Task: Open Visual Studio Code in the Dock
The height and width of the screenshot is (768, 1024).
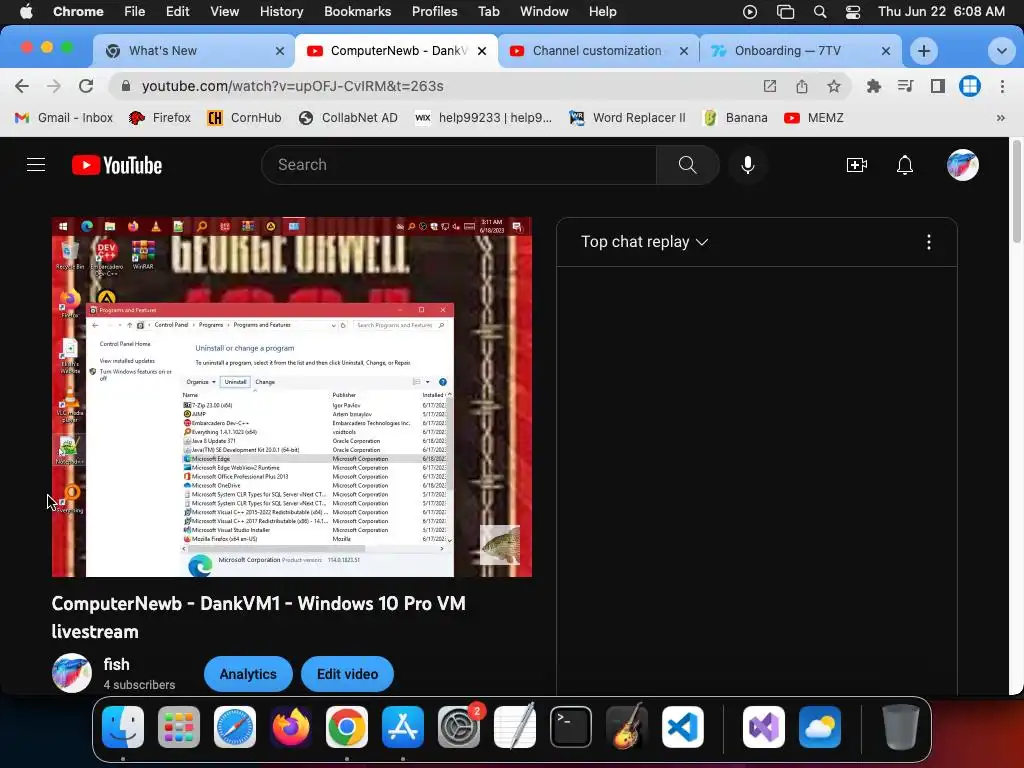Action: [x=682, y=727]
